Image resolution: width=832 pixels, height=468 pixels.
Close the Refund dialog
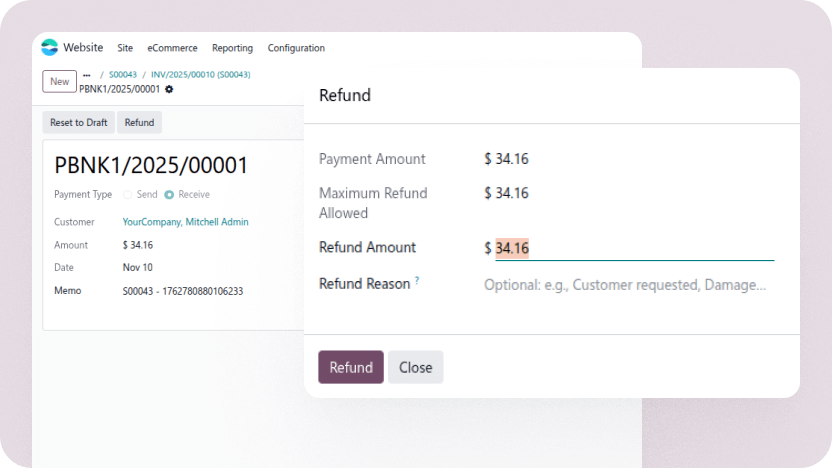415,367
